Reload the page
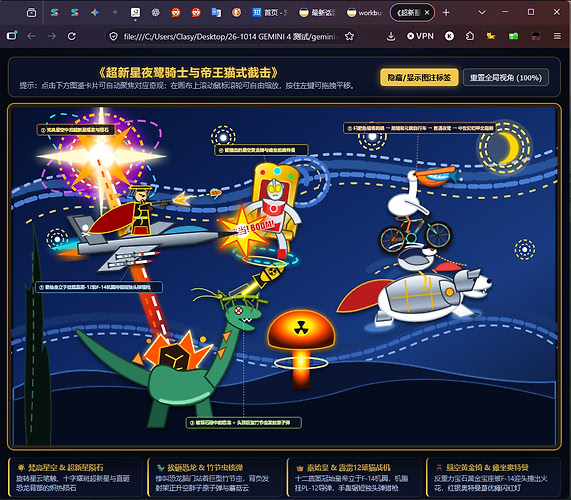This screenshot has width=571, height=500. [72, 36]
